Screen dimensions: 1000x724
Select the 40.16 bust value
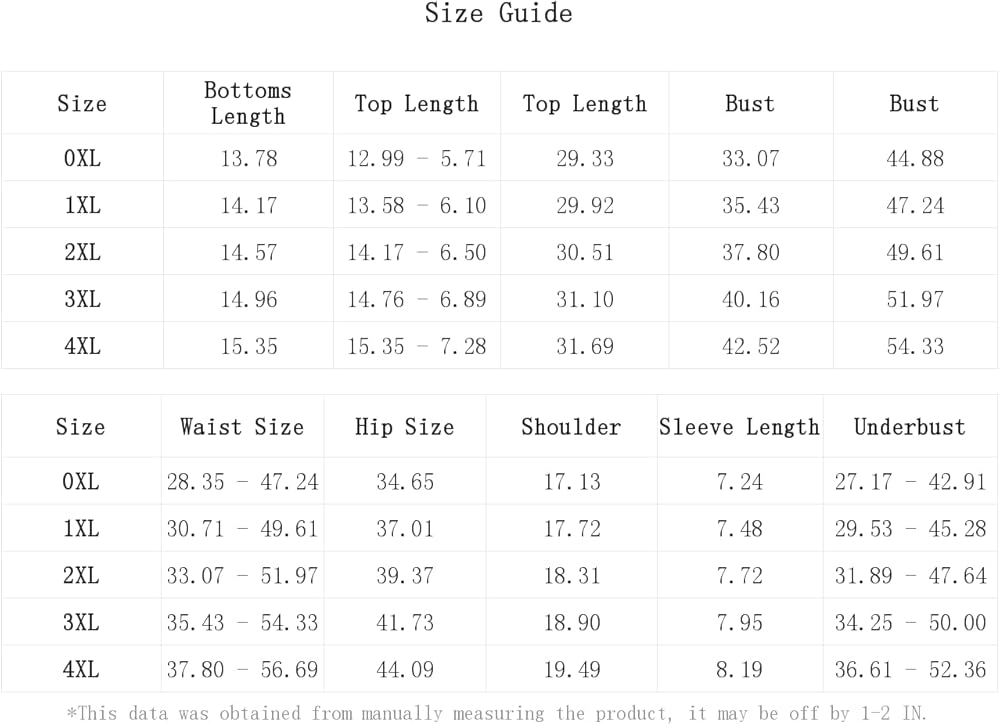(x=751, y=299)
